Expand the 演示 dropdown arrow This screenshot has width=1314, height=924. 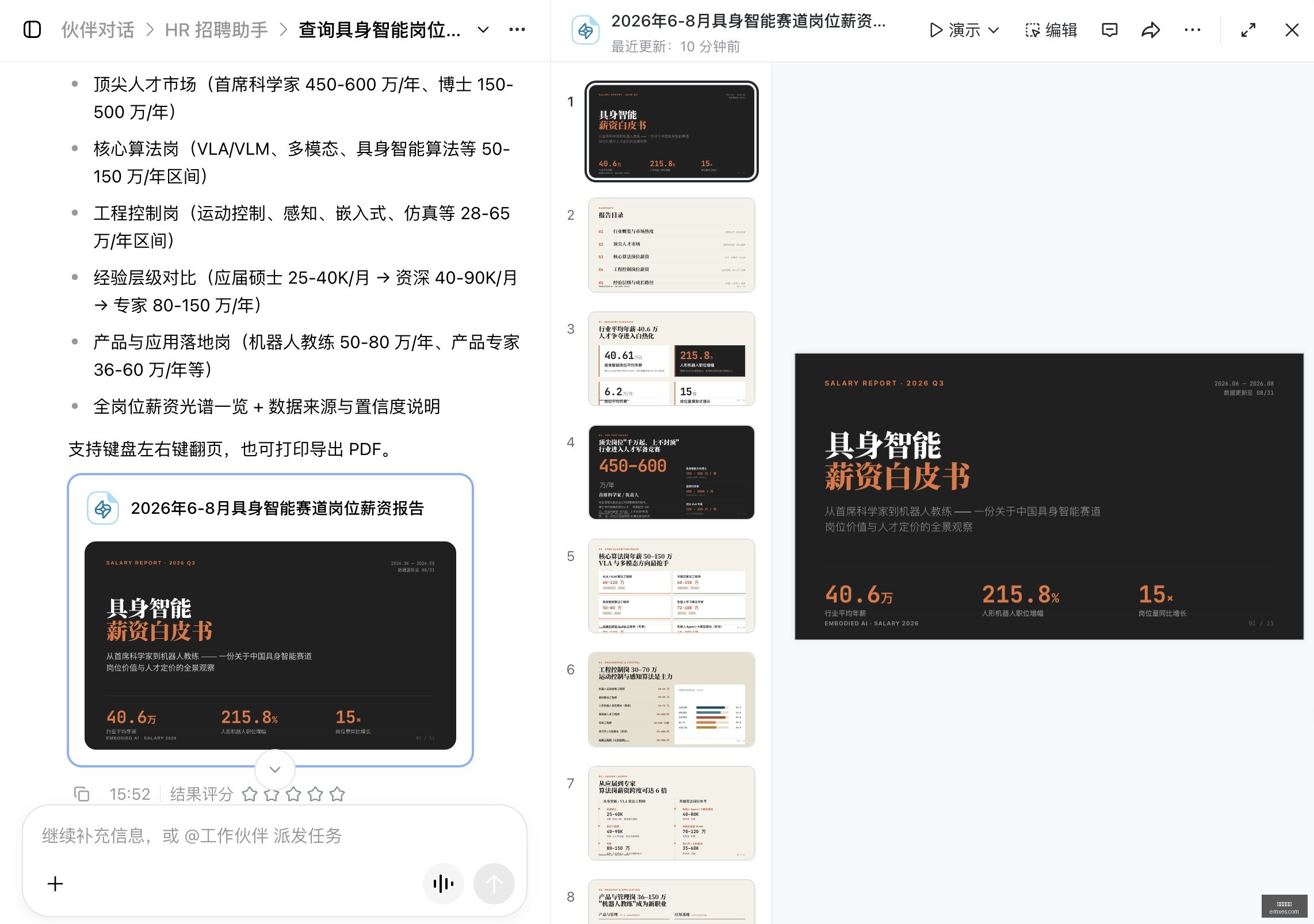click(x=994, y=30)
